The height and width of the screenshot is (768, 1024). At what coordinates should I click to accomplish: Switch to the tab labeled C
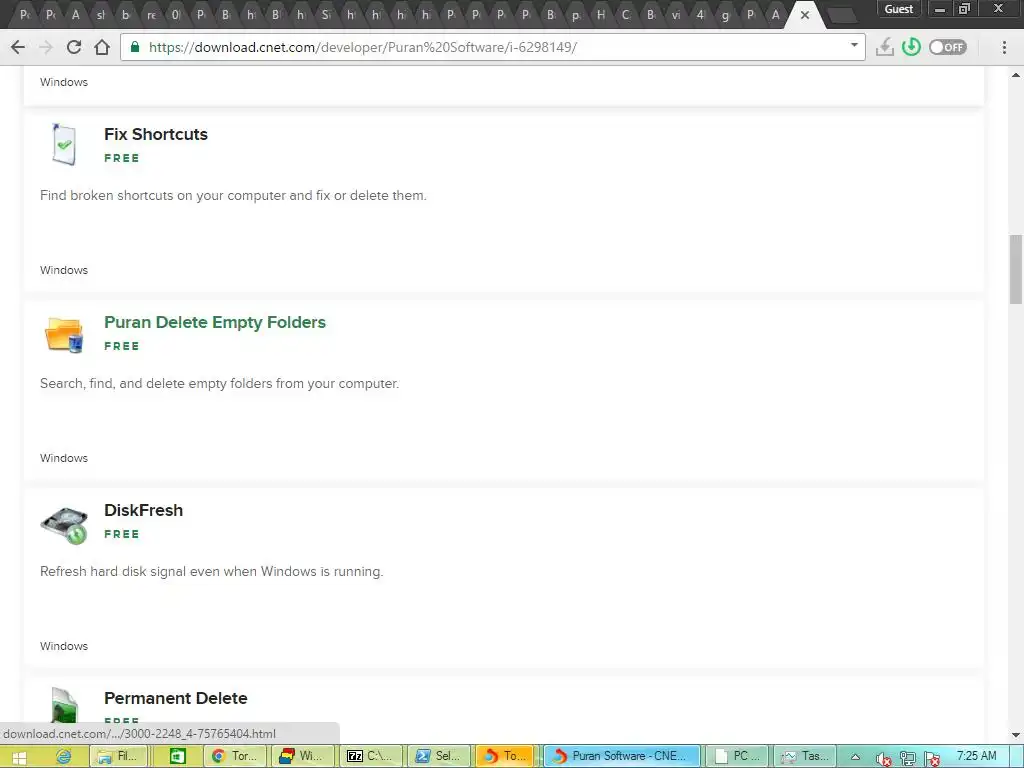coord(626,14)
